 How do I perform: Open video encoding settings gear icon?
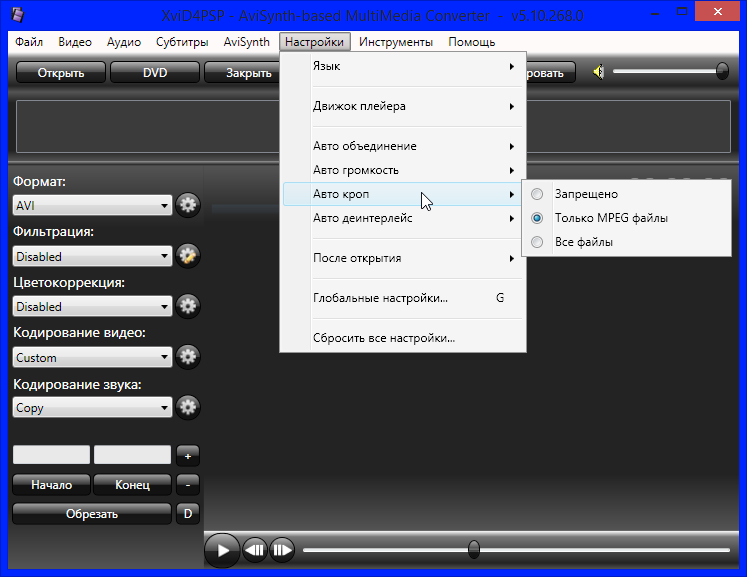click(188, 357)
